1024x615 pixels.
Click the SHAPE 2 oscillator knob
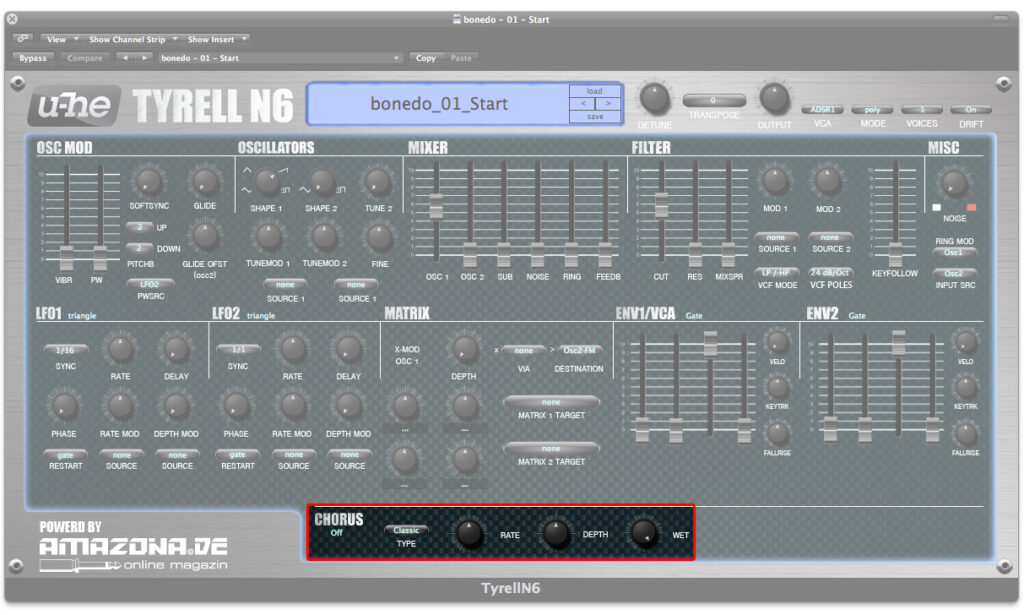pyautogui.click(x=322, y=183)
